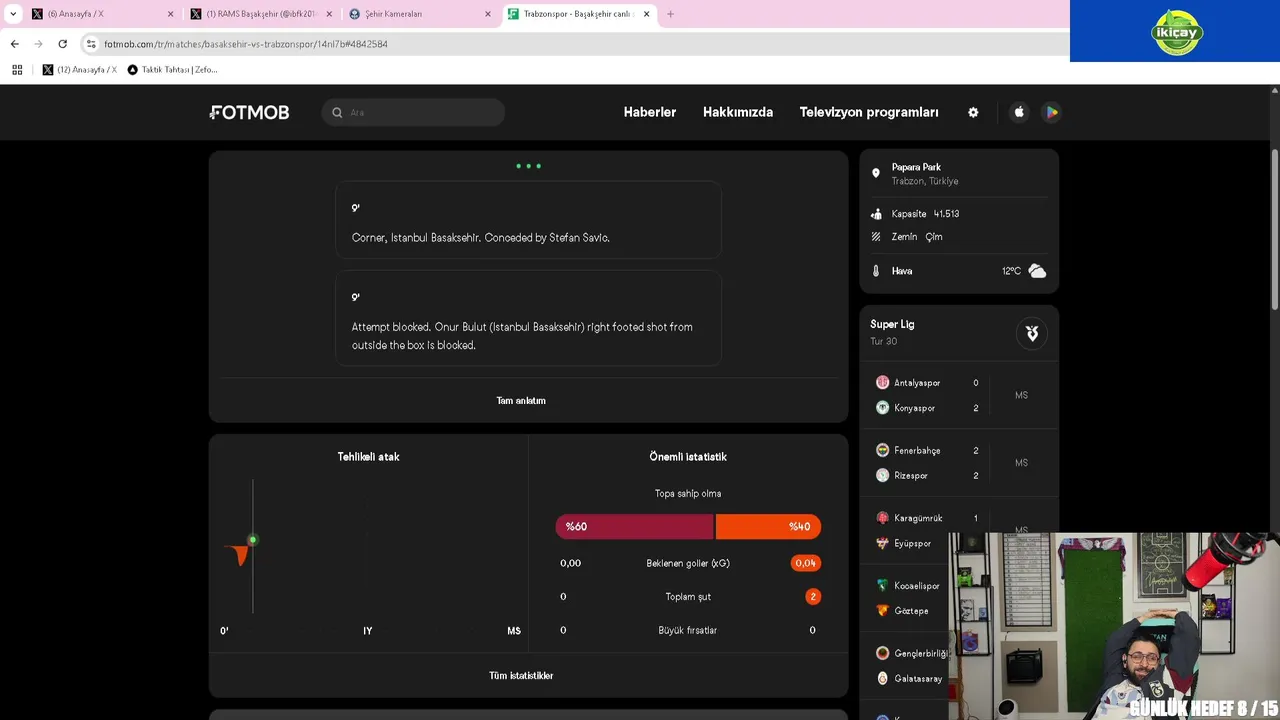This screenshot has height=720, width=1280.
Task: Click the site info icon in address bar
Action: [x=91, y=44]
